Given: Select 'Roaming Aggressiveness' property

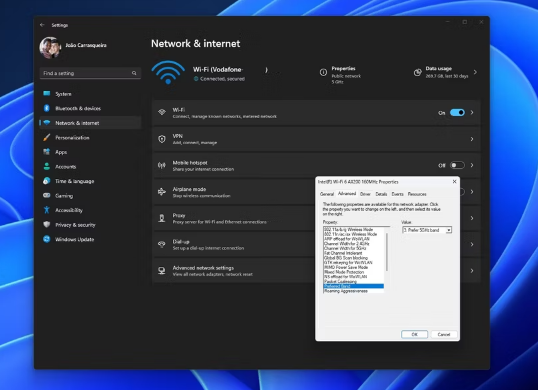Looking at the screenshot, I should [346, 291].
